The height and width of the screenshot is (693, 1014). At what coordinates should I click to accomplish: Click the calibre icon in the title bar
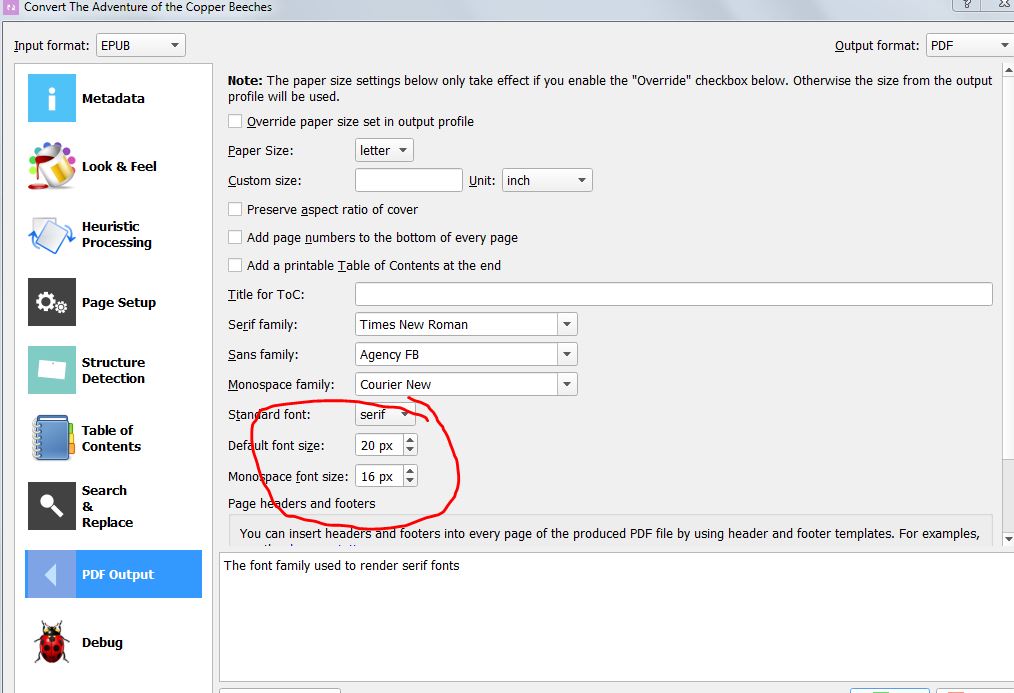tap(10, 7)
